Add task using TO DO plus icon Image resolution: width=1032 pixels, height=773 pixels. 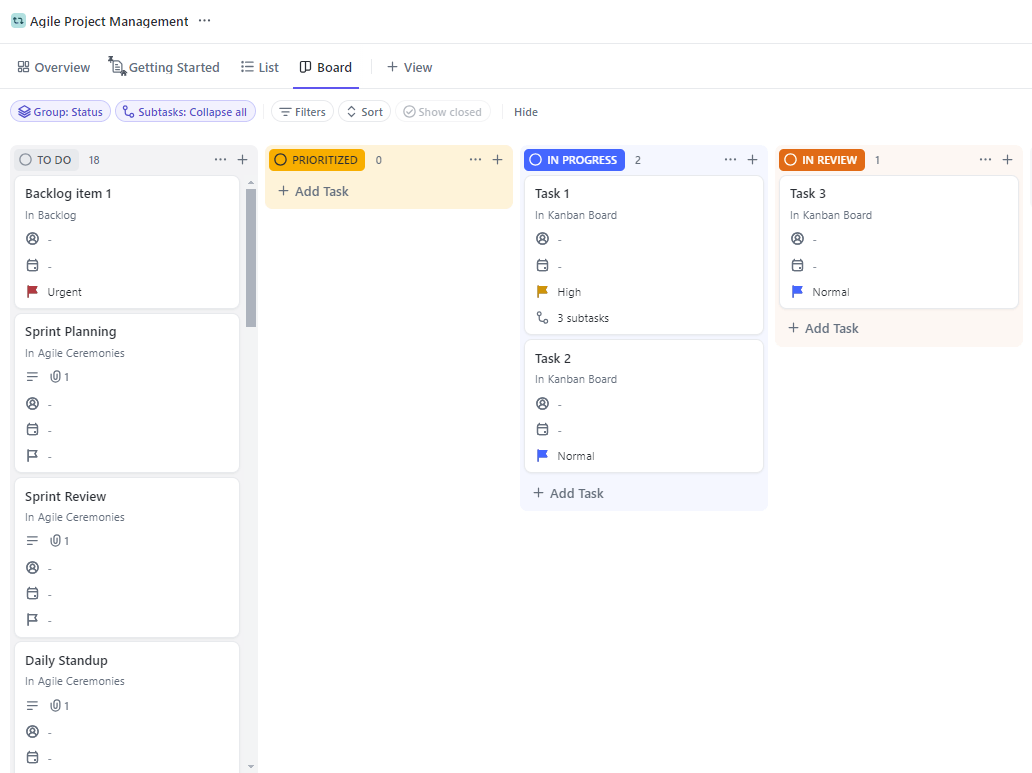pyautogui.click(x=243, y=160)
